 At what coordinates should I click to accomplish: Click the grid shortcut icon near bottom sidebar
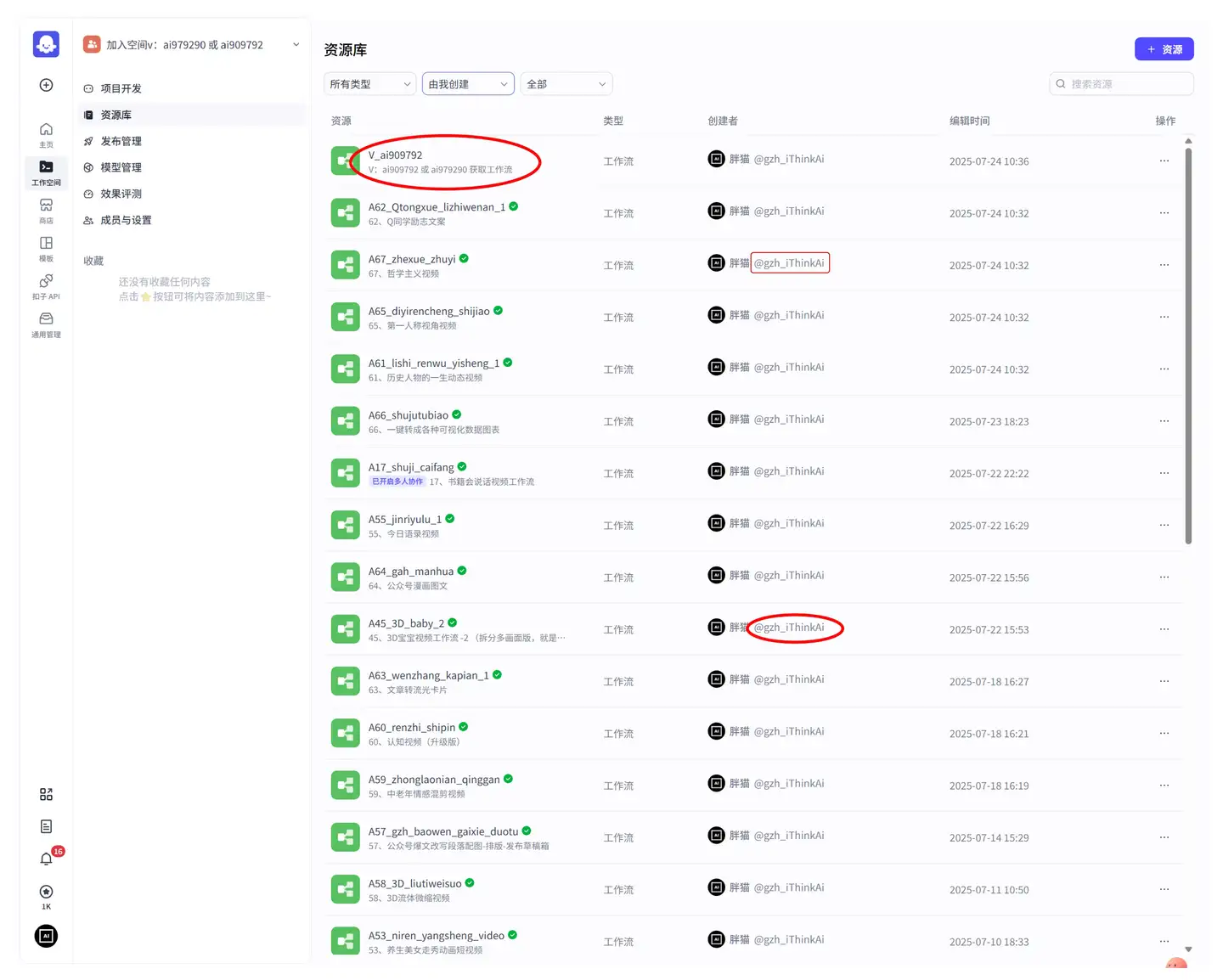click(x=46, y=794)
